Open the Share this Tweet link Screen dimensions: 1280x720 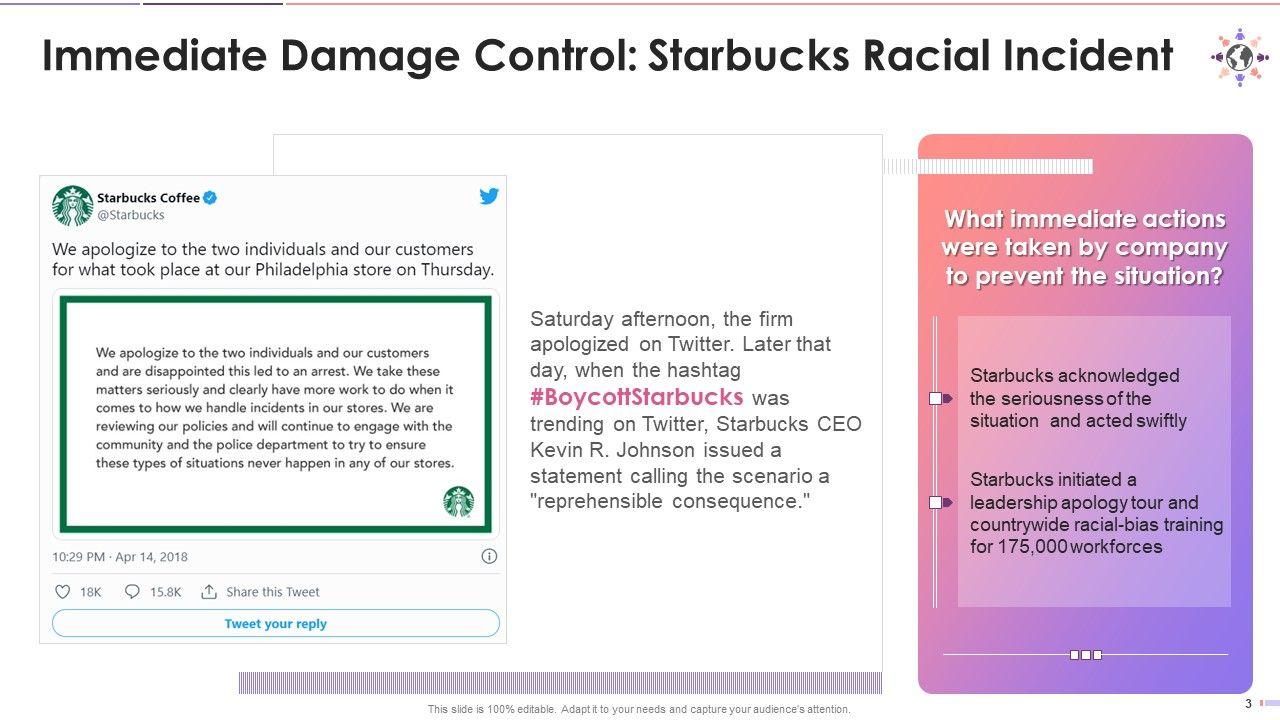click(273, 592)
